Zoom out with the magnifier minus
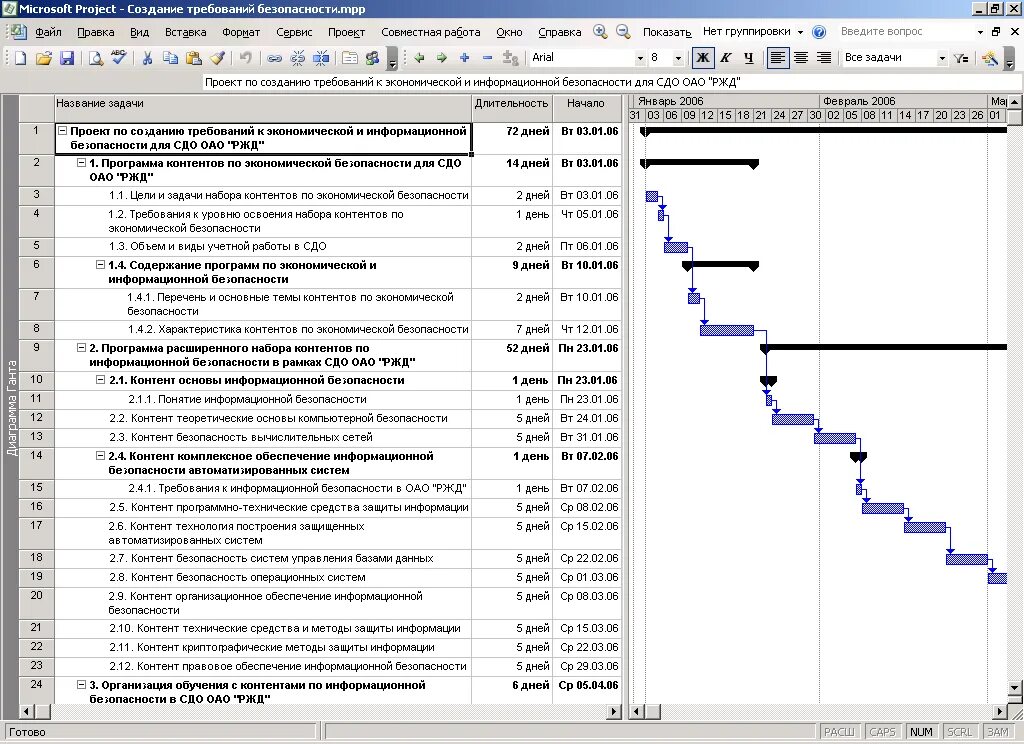 pyautogui.click(x=623, y=31)
